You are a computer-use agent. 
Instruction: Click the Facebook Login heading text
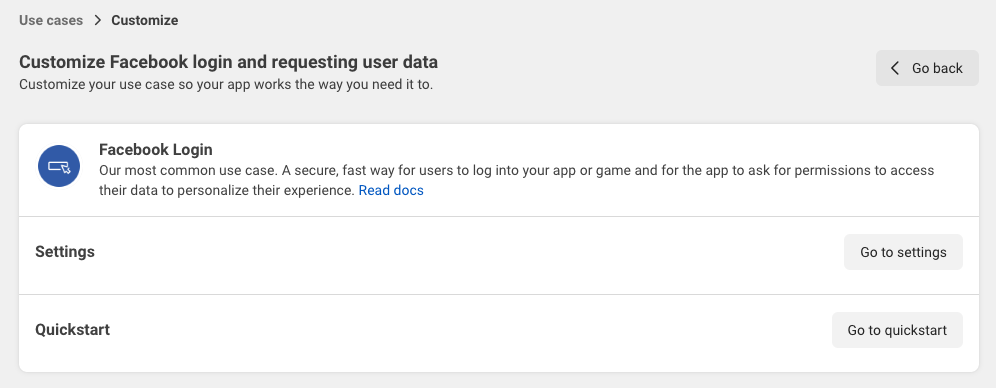pyautogui.click(x=156, y=150)
